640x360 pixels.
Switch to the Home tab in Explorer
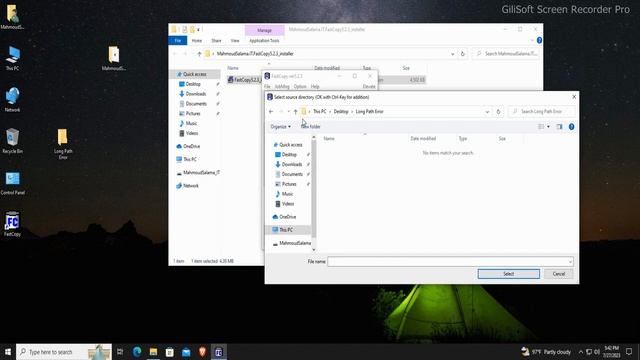point(197,41)
